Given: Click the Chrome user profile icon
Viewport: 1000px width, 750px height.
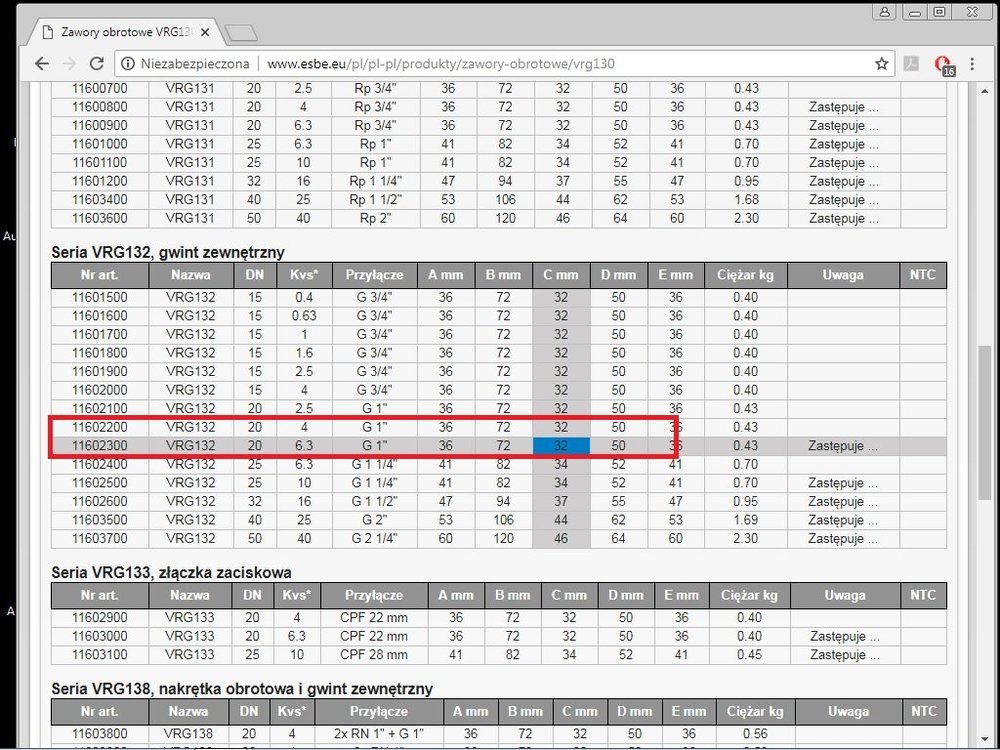Looking at the screenshot, I should (885, 12).
